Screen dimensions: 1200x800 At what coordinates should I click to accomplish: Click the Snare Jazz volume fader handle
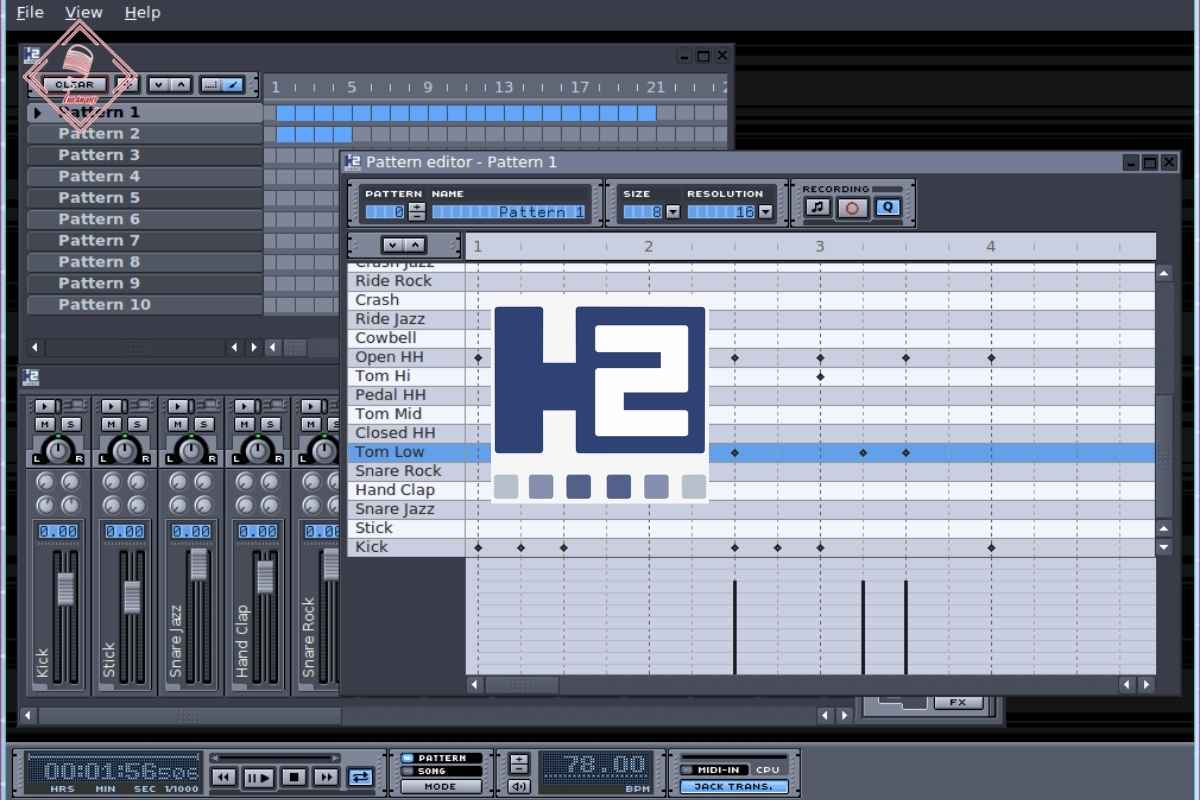point(199,564)
